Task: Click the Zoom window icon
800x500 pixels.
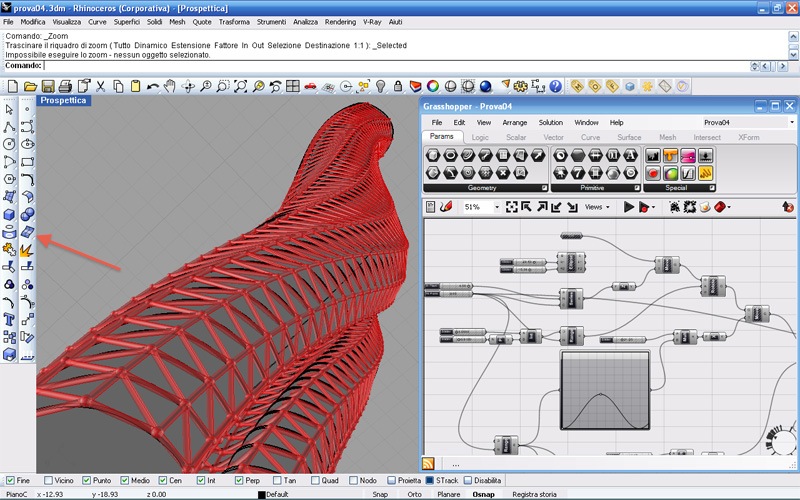Action: tap(223, 86)
